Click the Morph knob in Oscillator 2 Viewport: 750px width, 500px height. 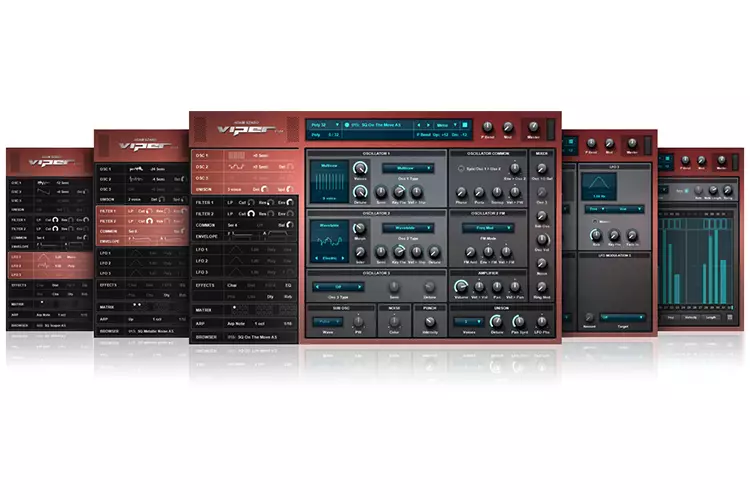click(360, 228)
